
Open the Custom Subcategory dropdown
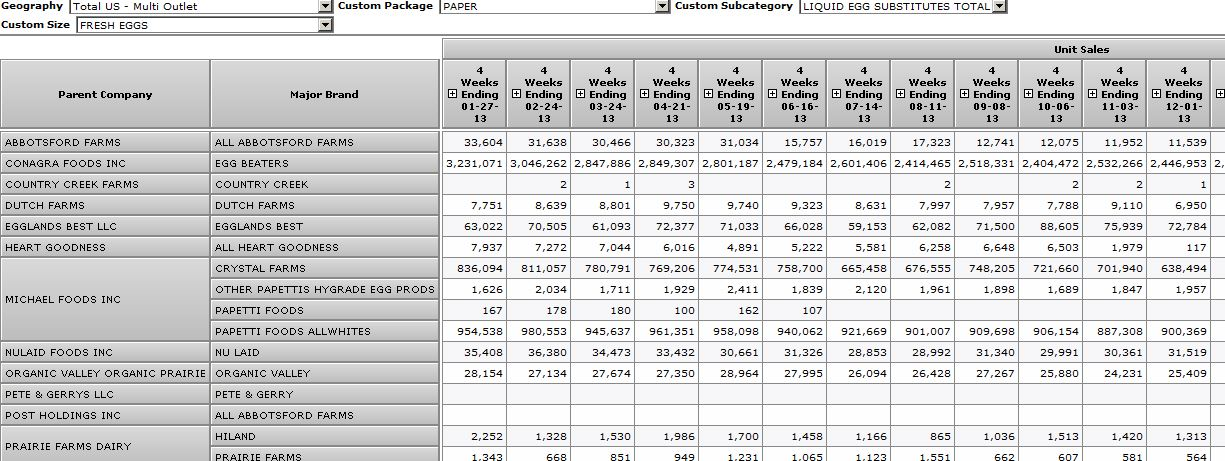point(999,7)
